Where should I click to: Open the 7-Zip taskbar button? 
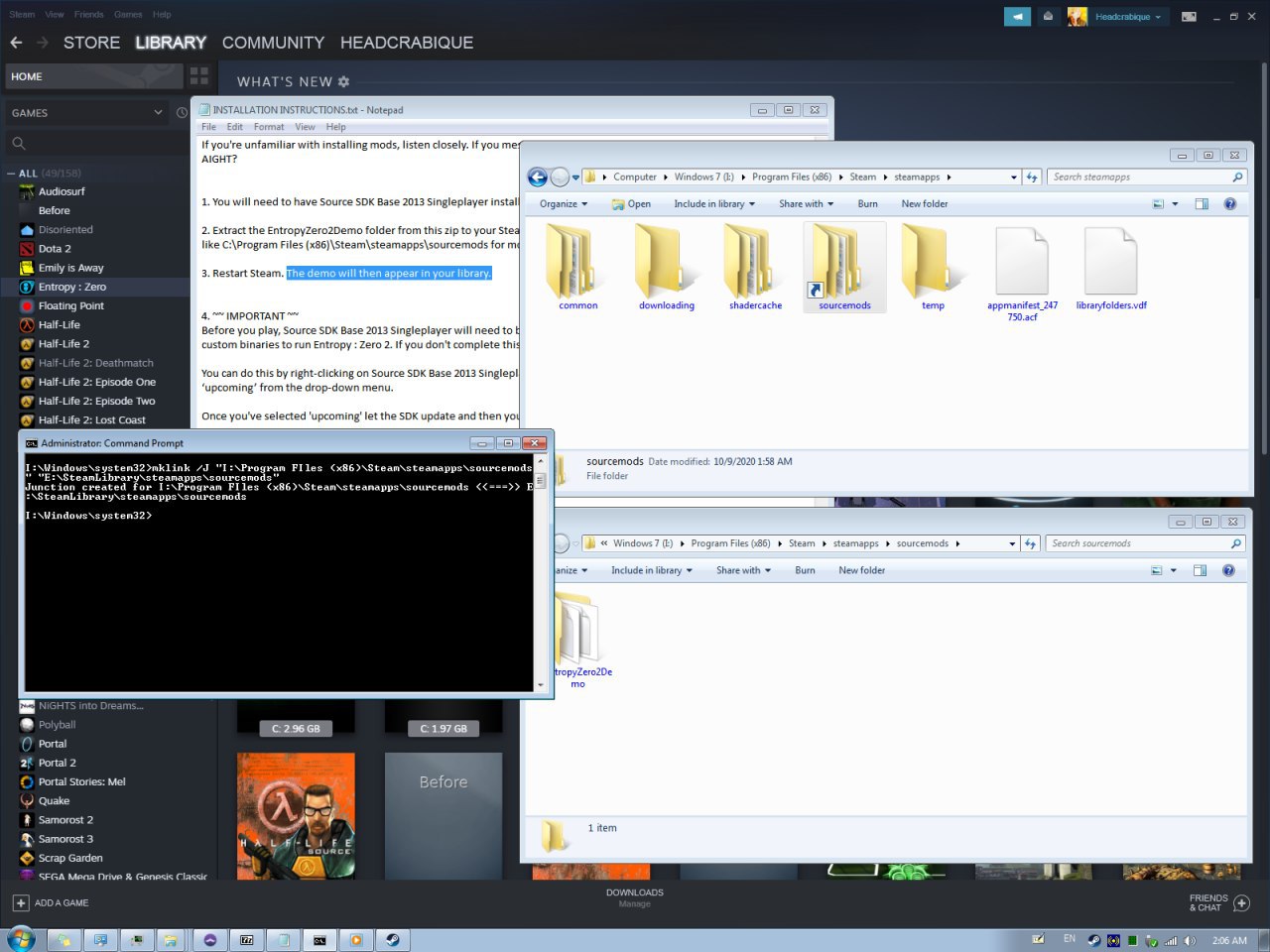[247, 939]
